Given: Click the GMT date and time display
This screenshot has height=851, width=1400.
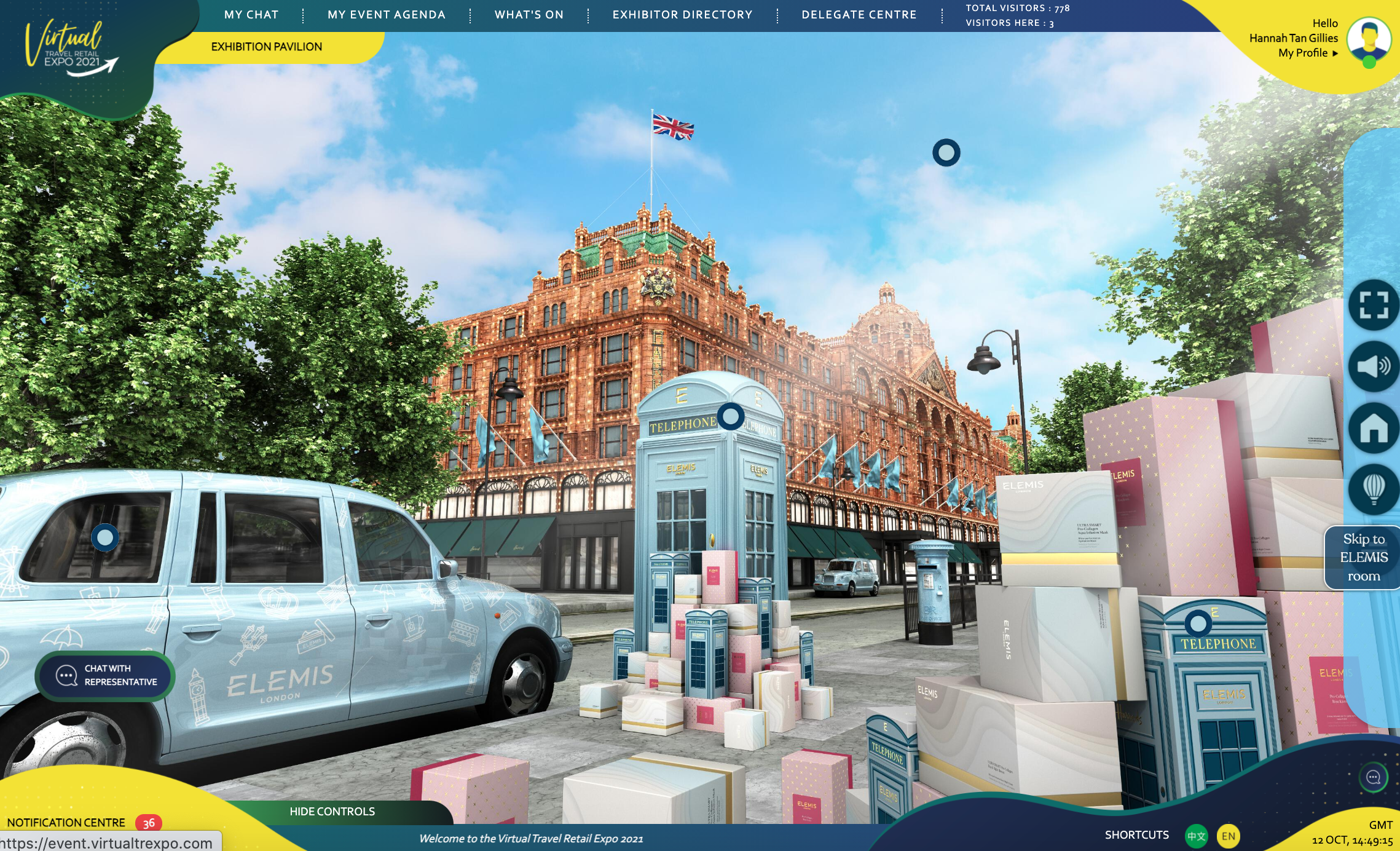Looking at the screenshot, I should [1352, 833].
